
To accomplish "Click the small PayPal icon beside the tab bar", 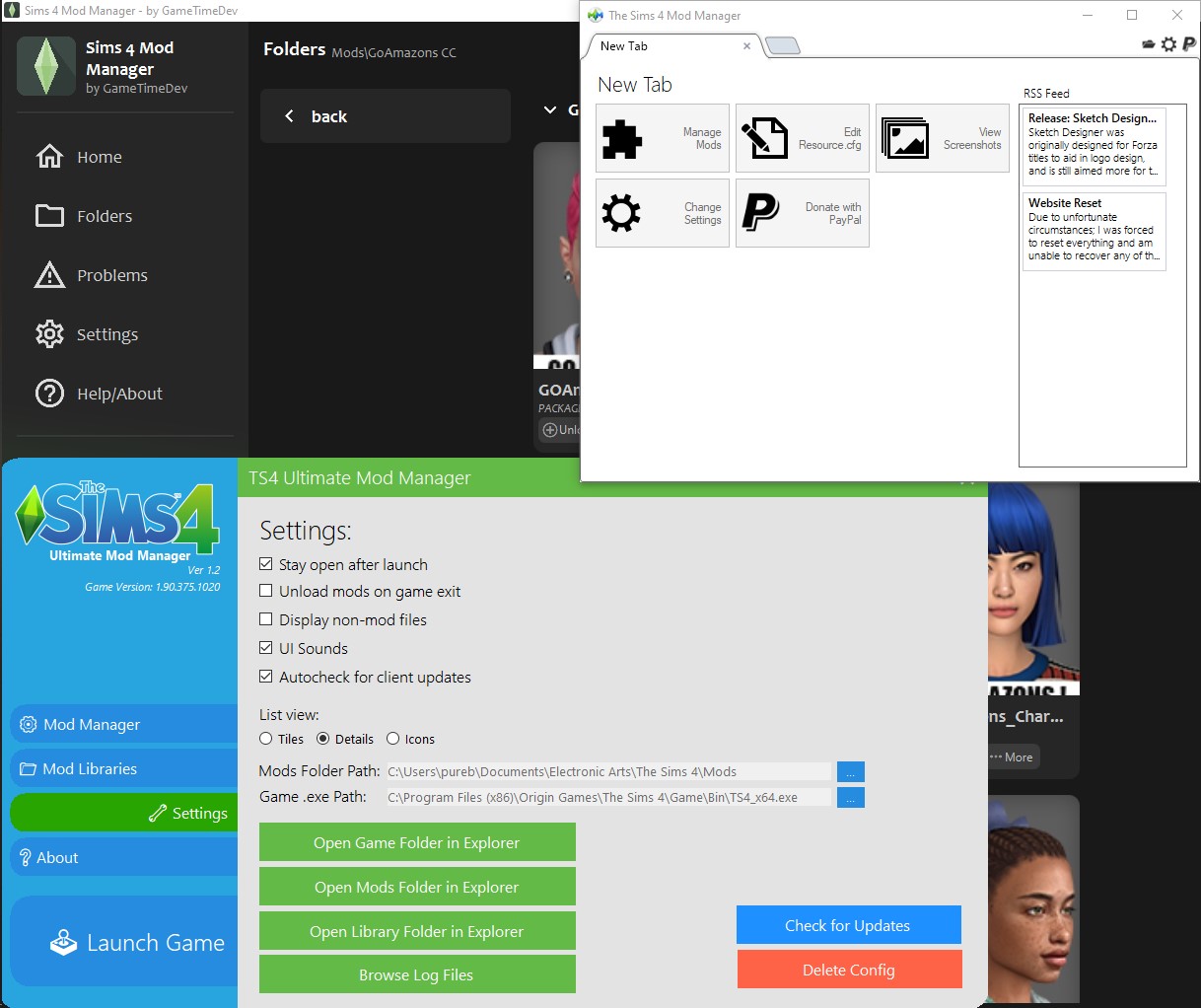I will [x=1188, y=44].
